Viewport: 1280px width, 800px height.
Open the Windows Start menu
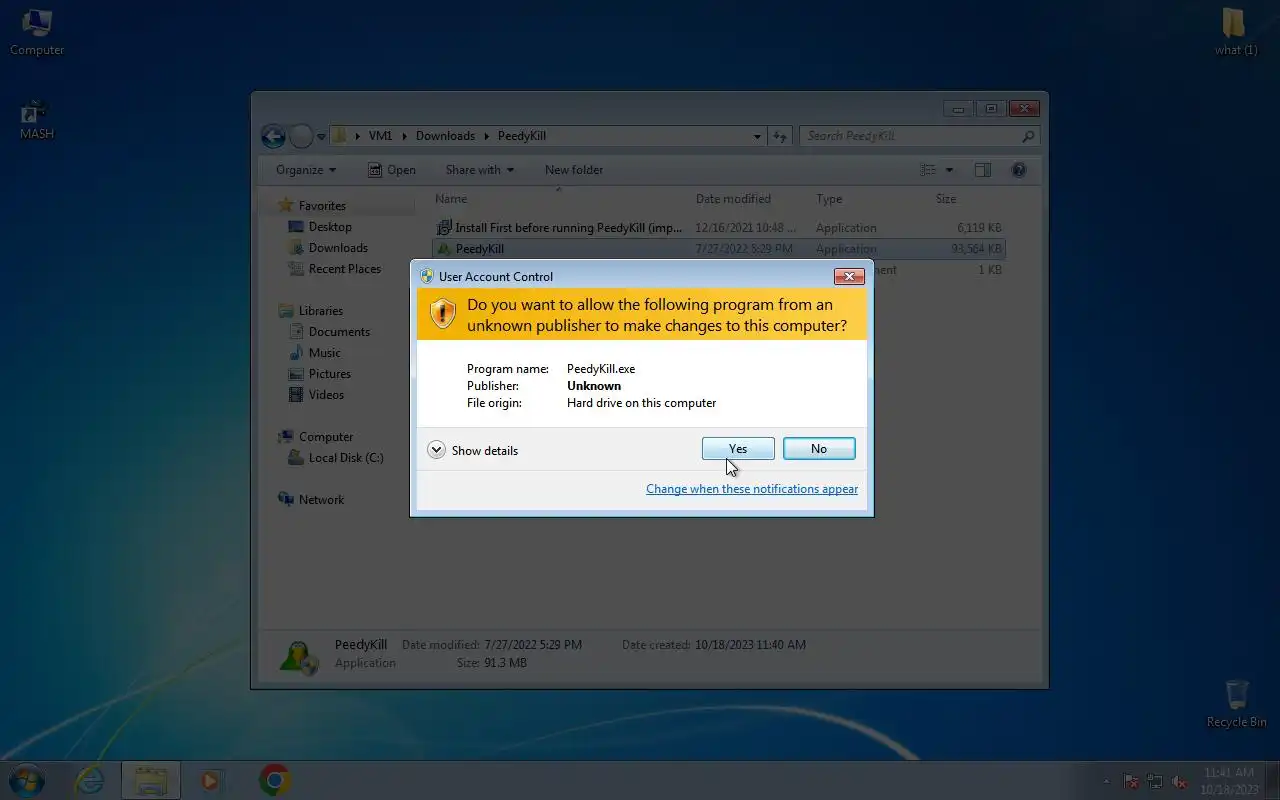(27, 780)
